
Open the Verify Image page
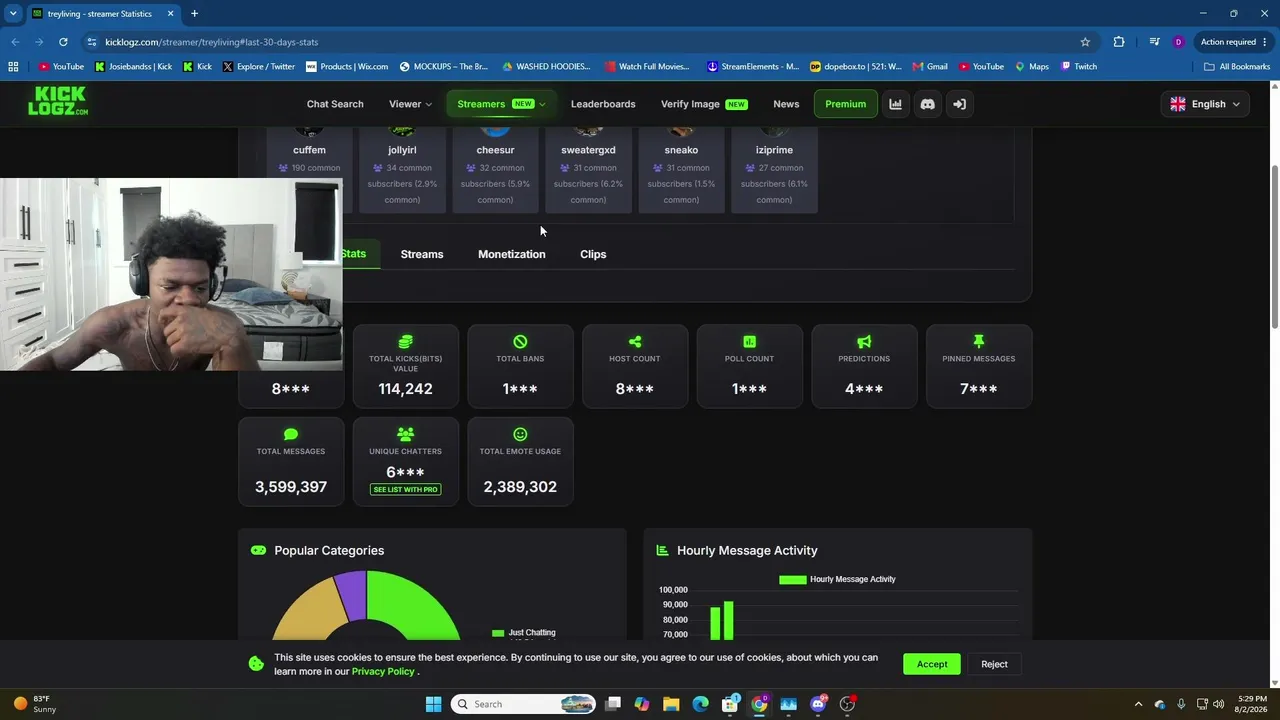[x=704, y=104]
